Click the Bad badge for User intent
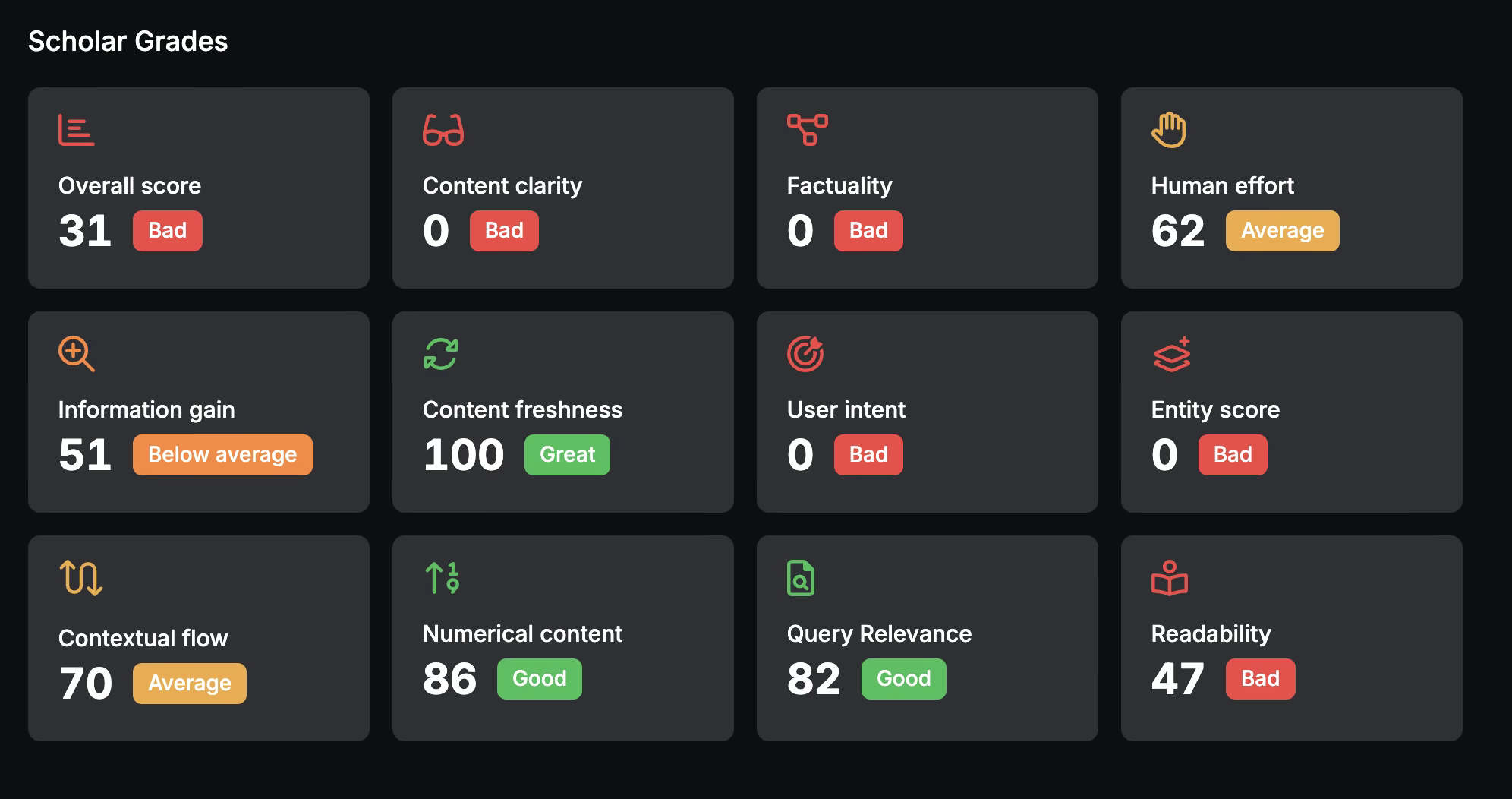Viewport: 1512px width, 799px height. (x=868, y=455)
